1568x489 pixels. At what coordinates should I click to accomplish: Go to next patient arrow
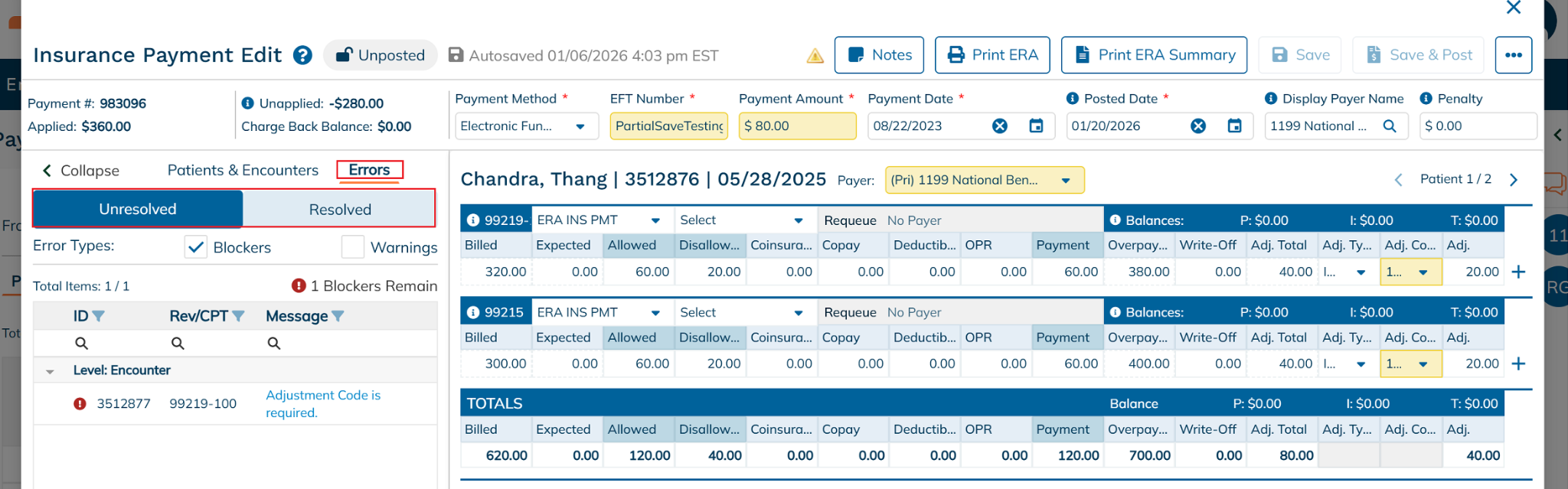[1514, 180]
